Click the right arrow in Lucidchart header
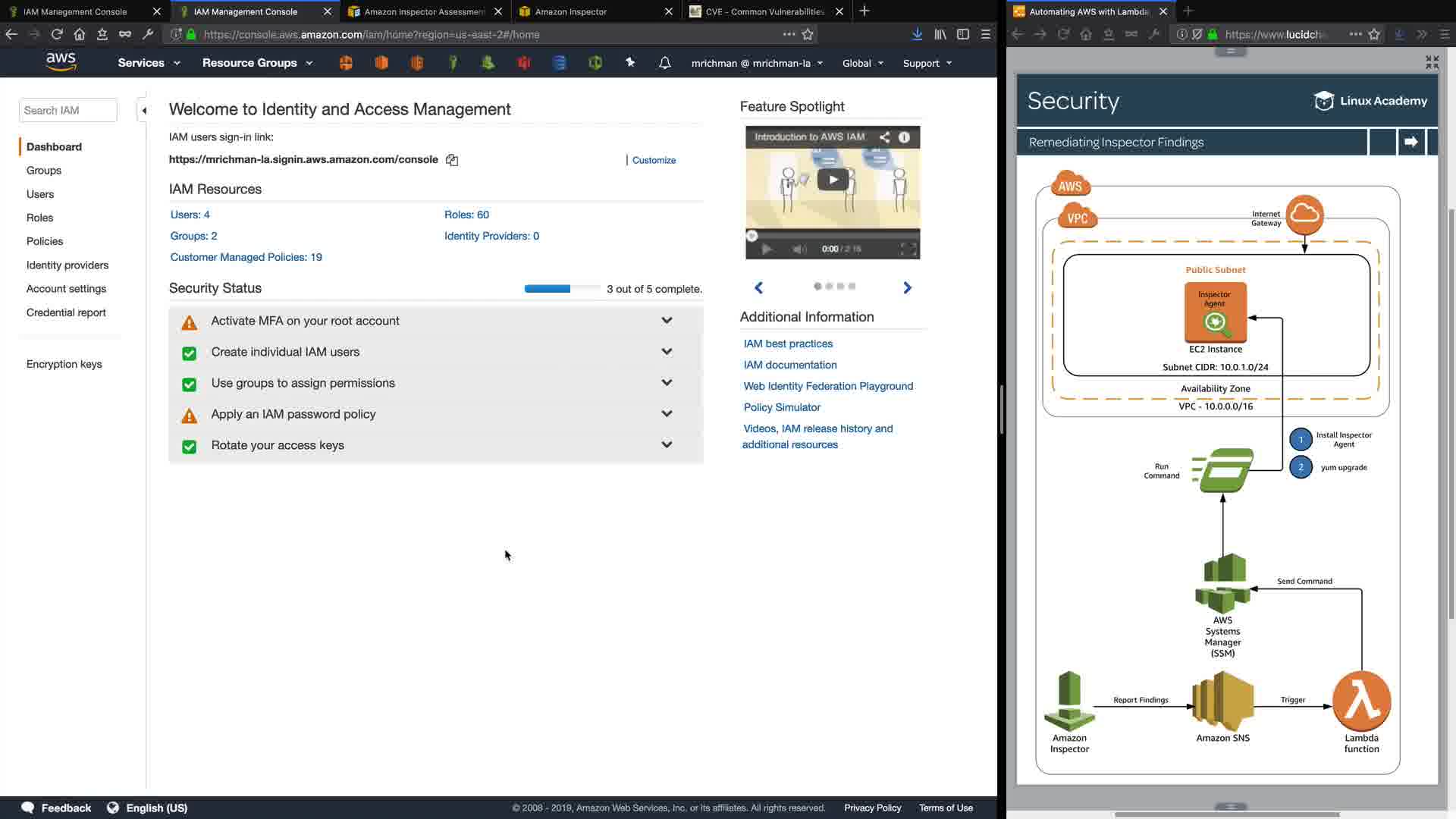1456x819 pixels. [1410, 142]
